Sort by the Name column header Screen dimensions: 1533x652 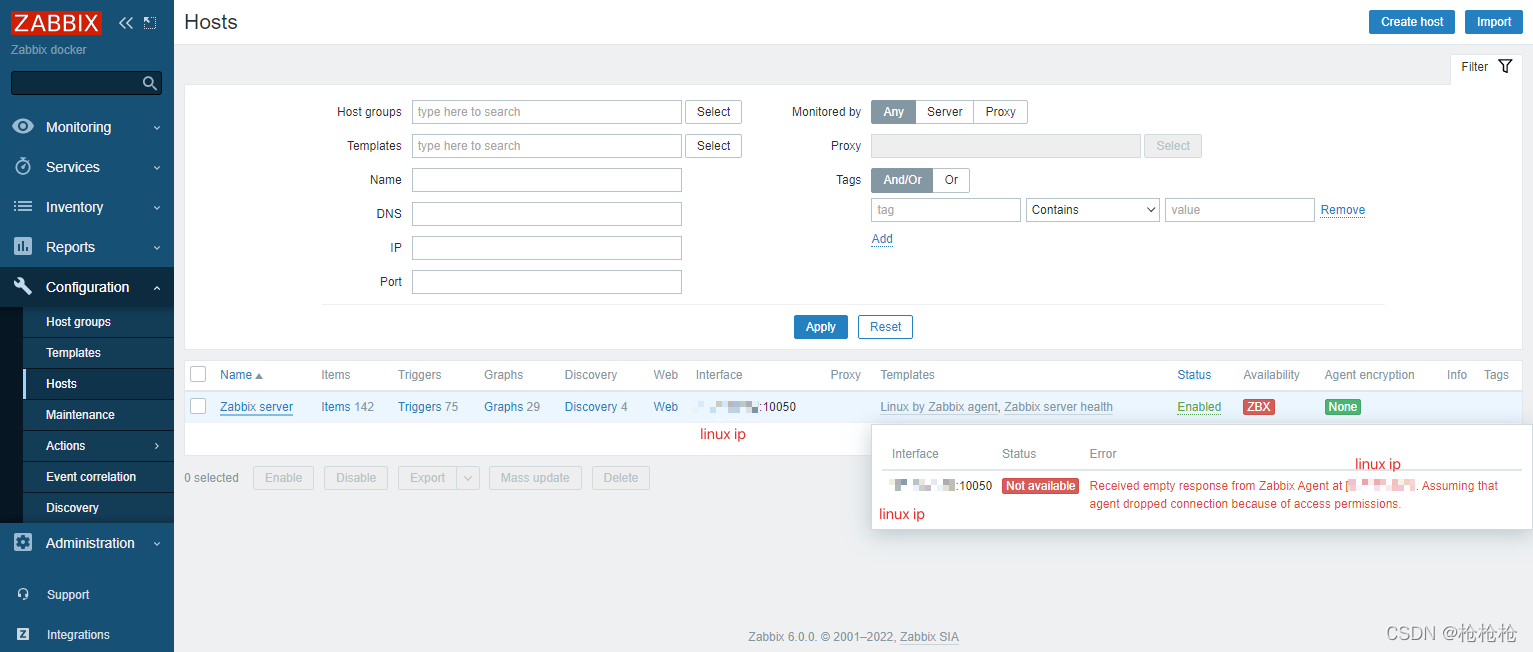[241, 375]
